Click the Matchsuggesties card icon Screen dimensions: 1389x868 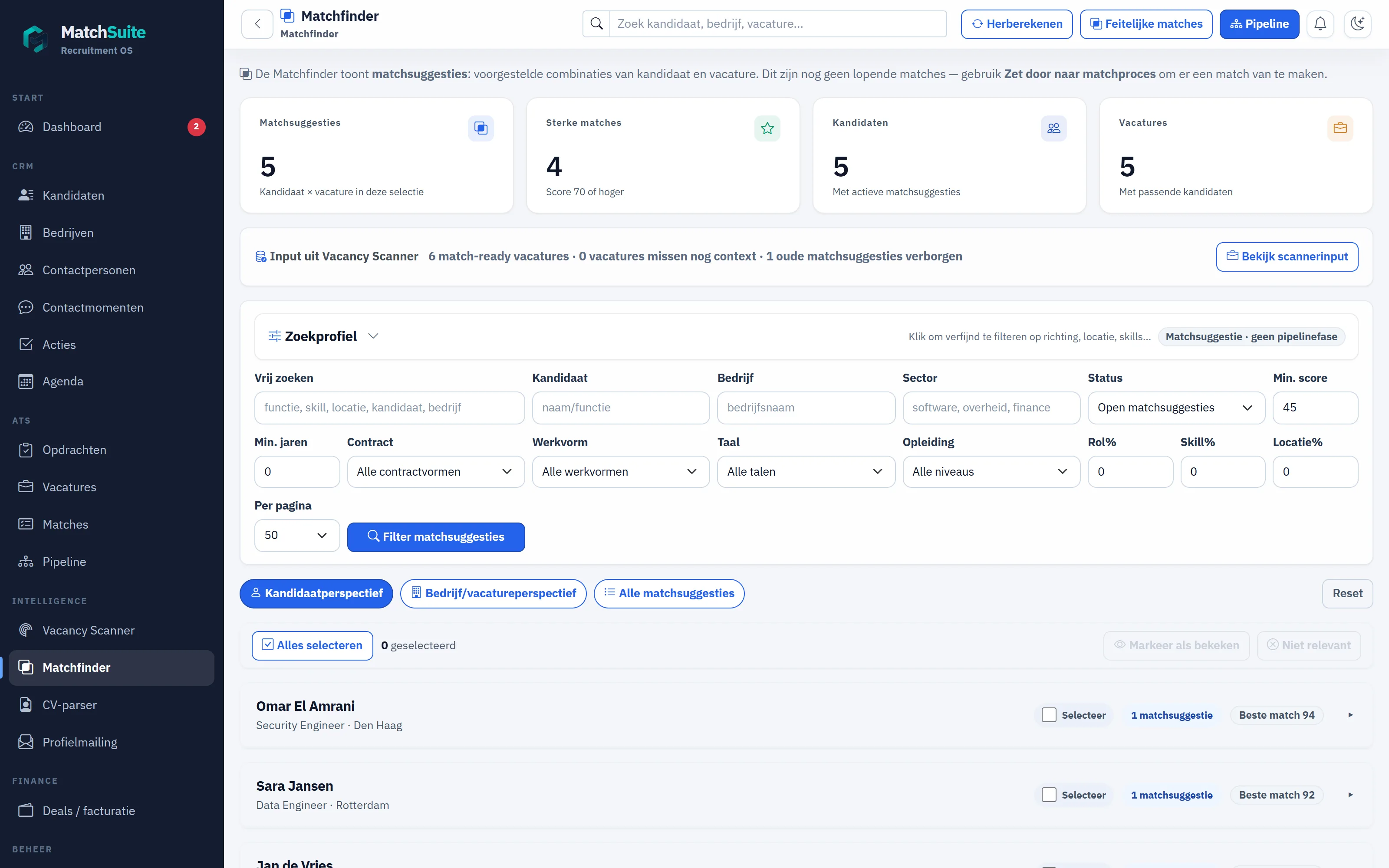point(481,128)
